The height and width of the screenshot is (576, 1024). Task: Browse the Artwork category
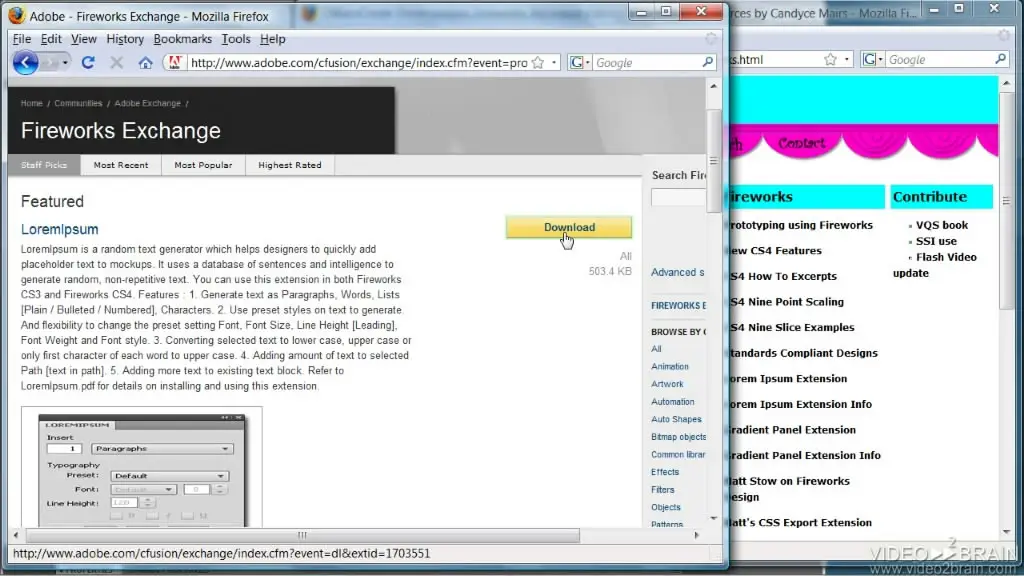[667, 384]
